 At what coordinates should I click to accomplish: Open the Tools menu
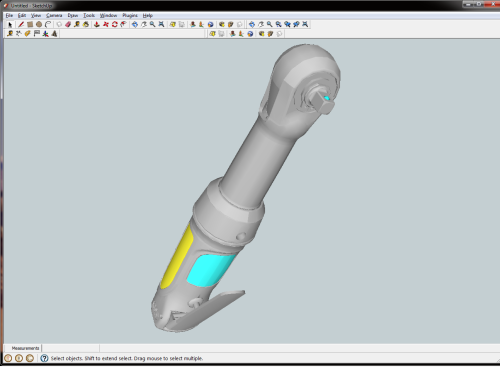click(x=89, y=15)
